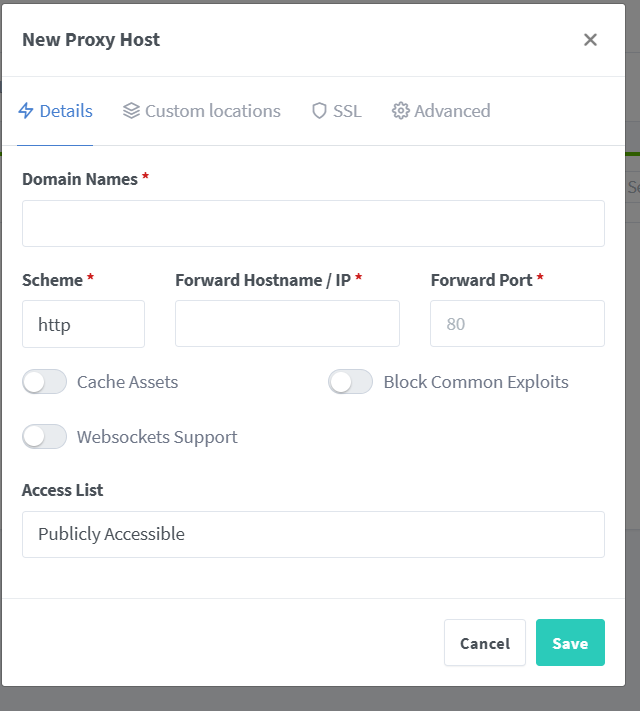The height and width of the screenshot is (711, 640).
Task: Open the Scheme http dropdown
Action: click(83, 324)
